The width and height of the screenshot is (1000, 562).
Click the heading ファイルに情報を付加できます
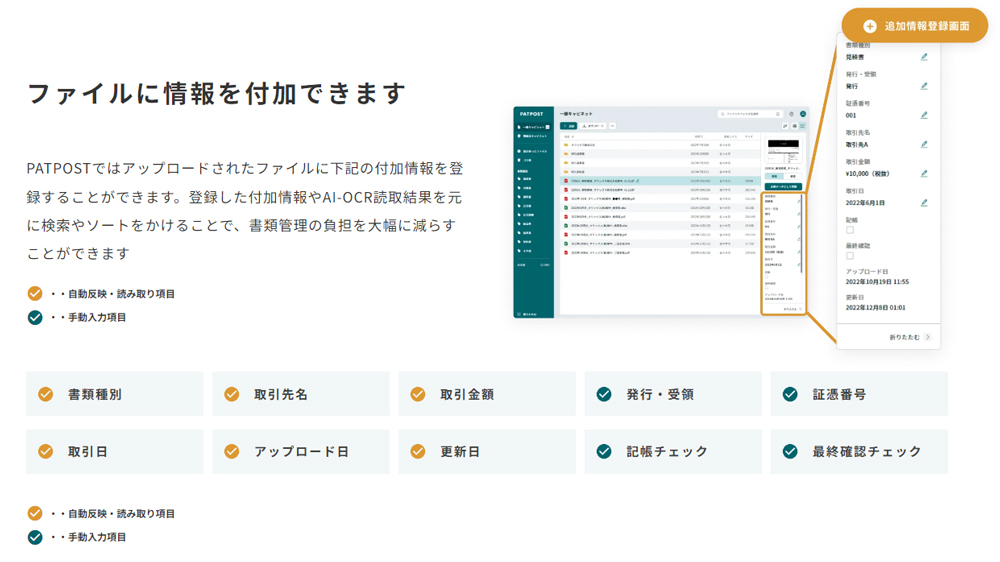(216, 94)
